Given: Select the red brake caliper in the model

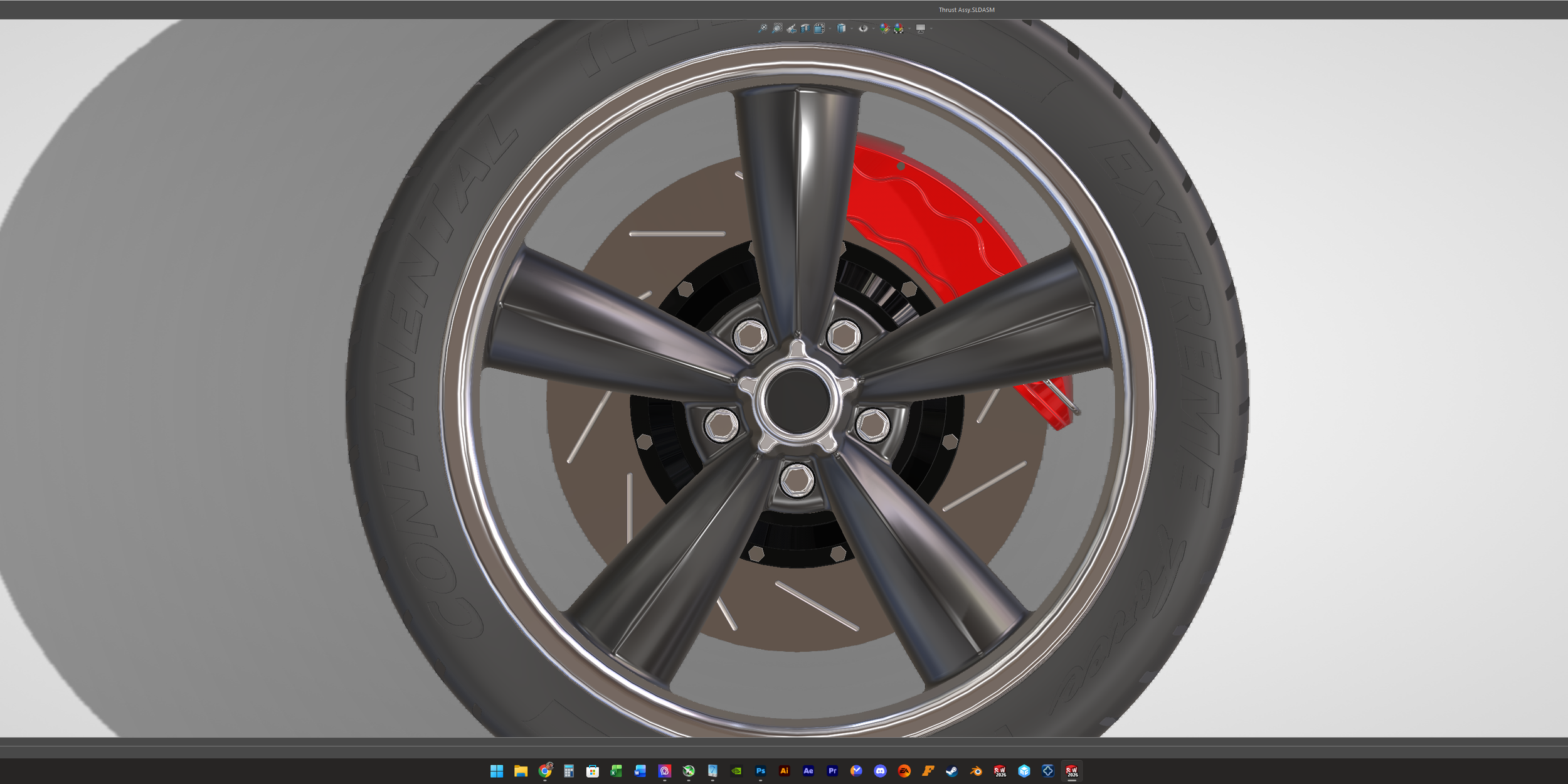Looking at the screenshot, I should point(928,220).
